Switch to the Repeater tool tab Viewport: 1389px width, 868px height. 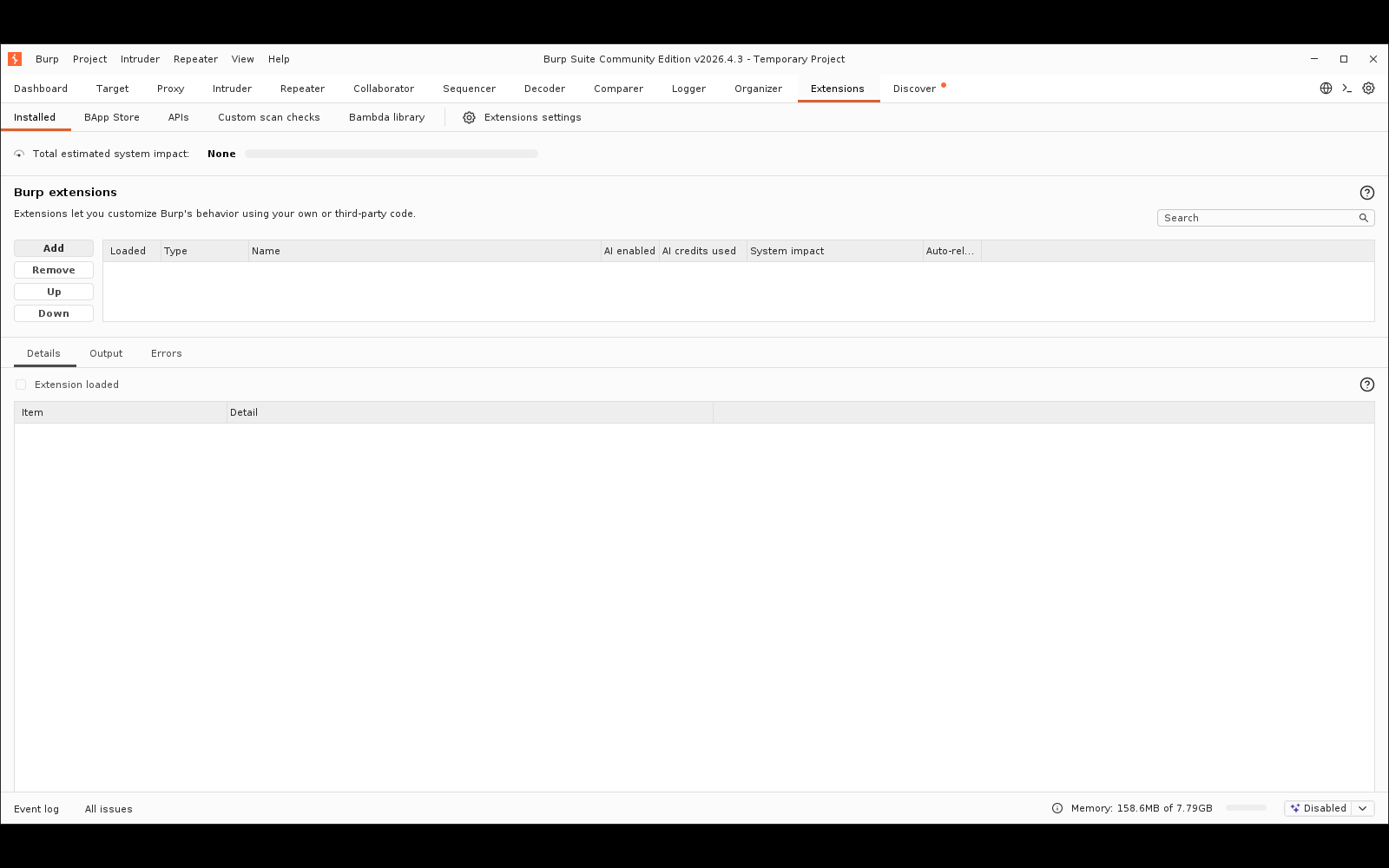[302, 89]
